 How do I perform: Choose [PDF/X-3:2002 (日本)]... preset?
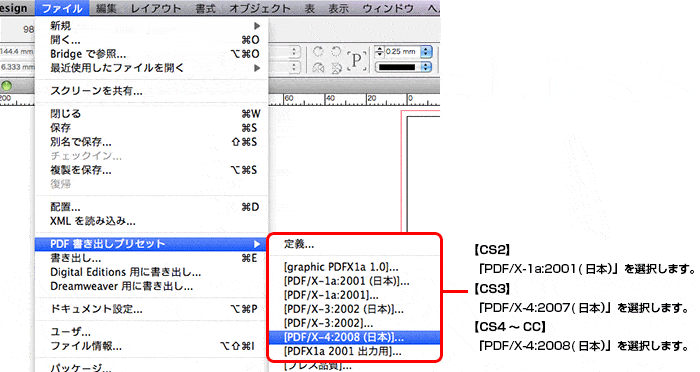point(354,309)
